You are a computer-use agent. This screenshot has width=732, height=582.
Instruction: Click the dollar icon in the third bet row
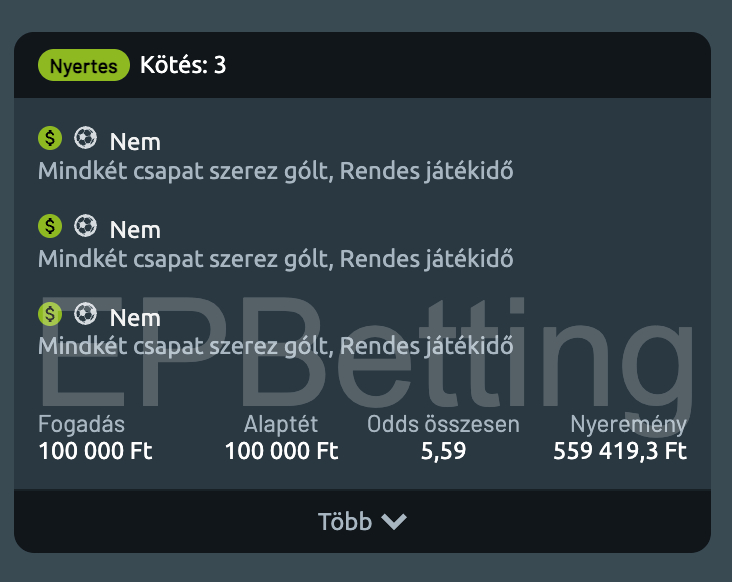49,314
